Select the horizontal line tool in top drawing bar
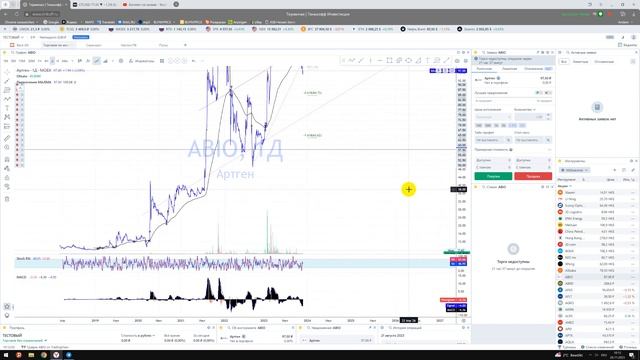640x360 pixels. (x=380, y=60)
